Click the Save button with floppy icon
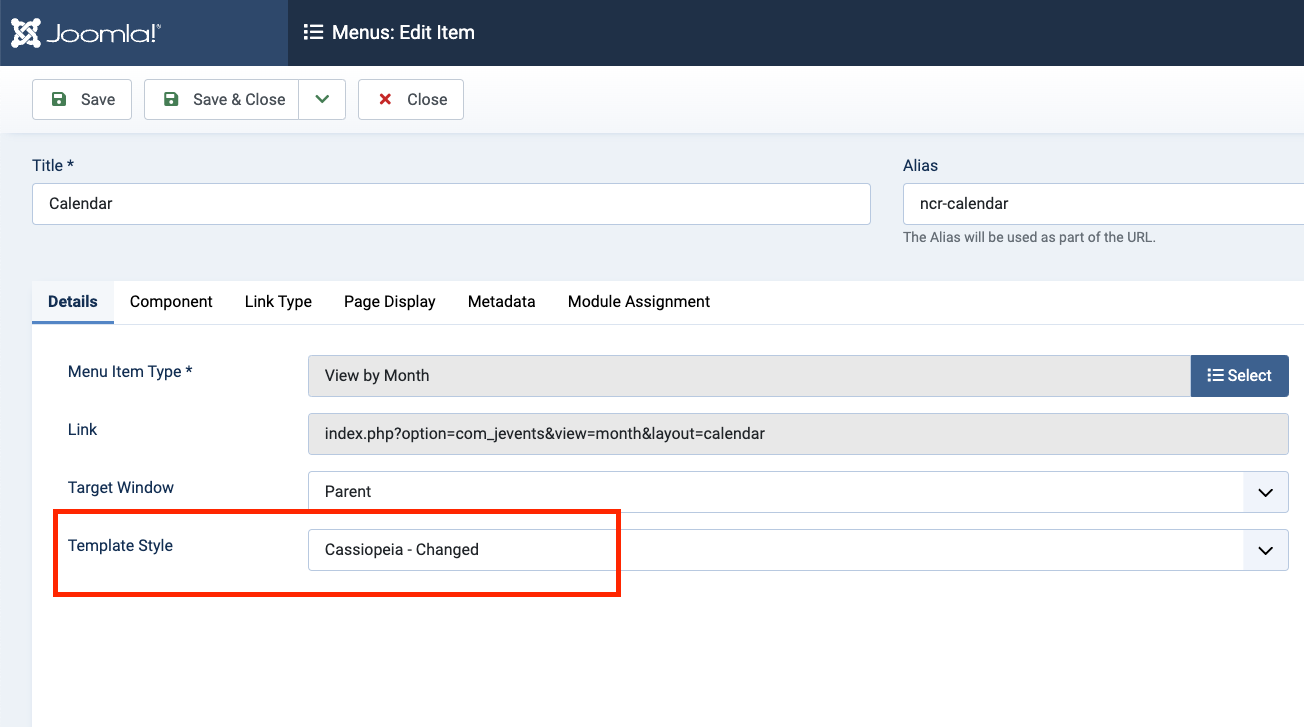1304x727 pixels. coord(82,99)
